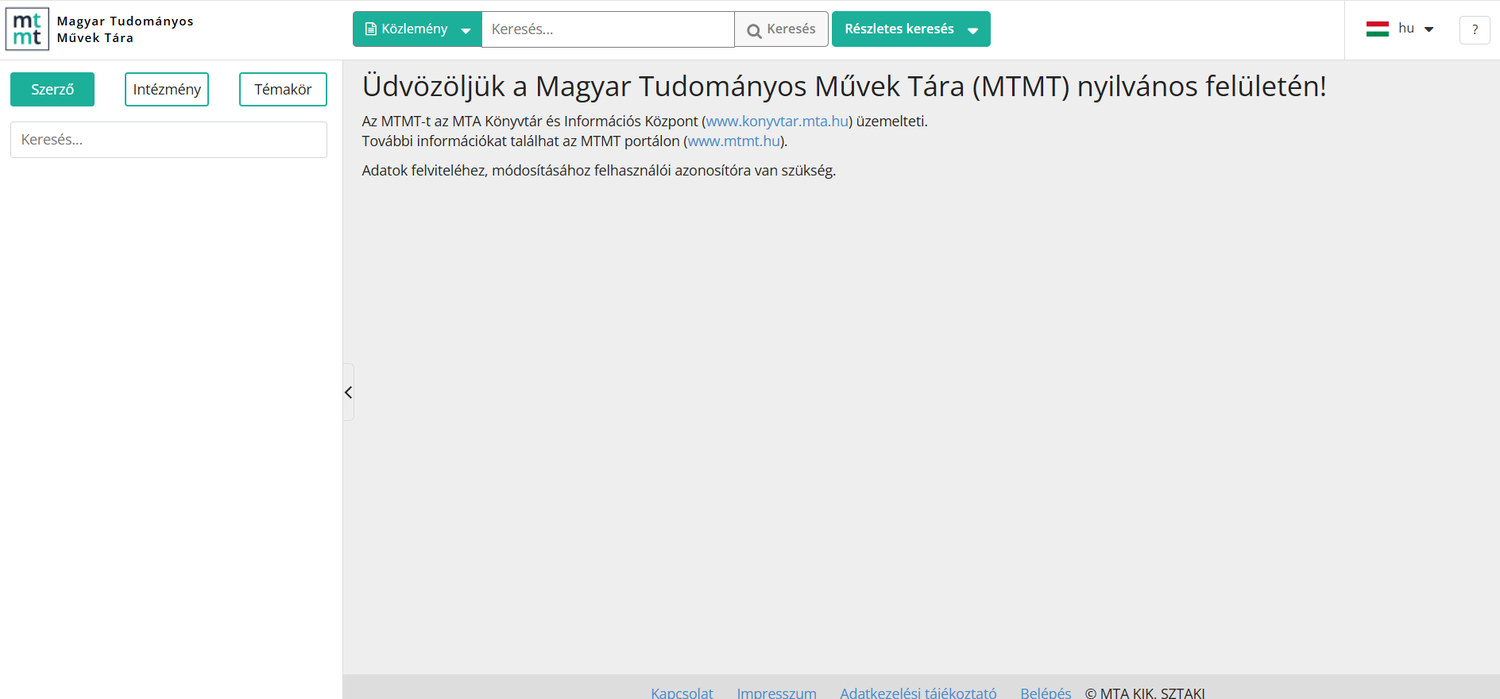Open the hu language selector arrow

point(1429,29)
